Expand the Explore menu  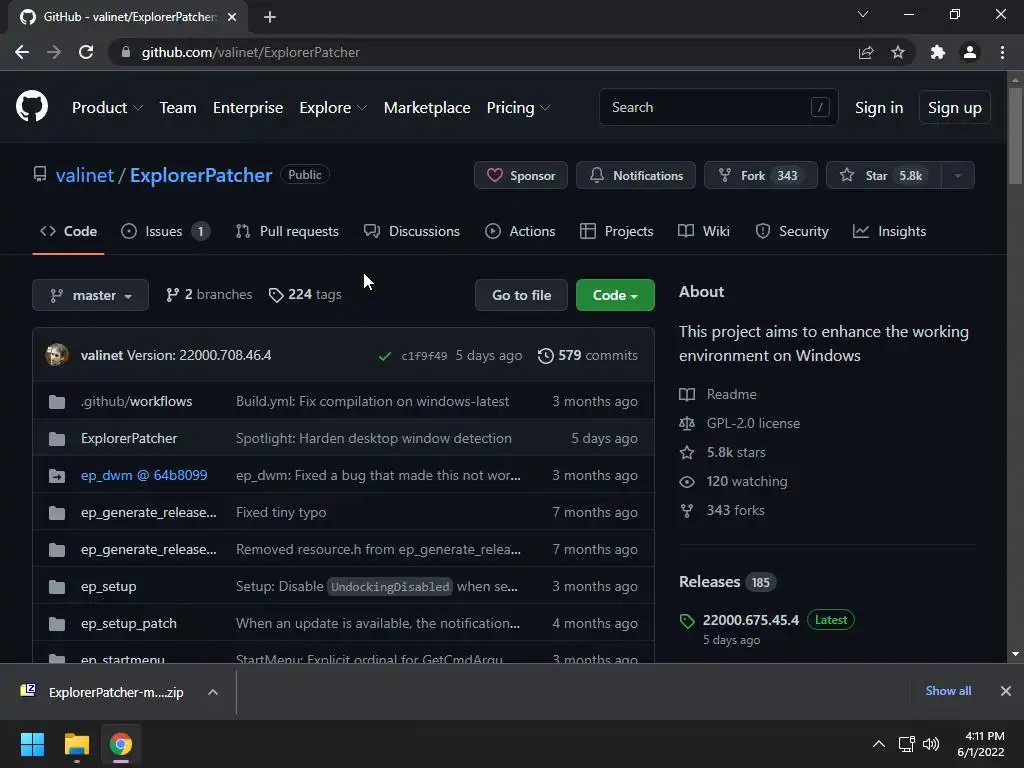pos(333,108)
